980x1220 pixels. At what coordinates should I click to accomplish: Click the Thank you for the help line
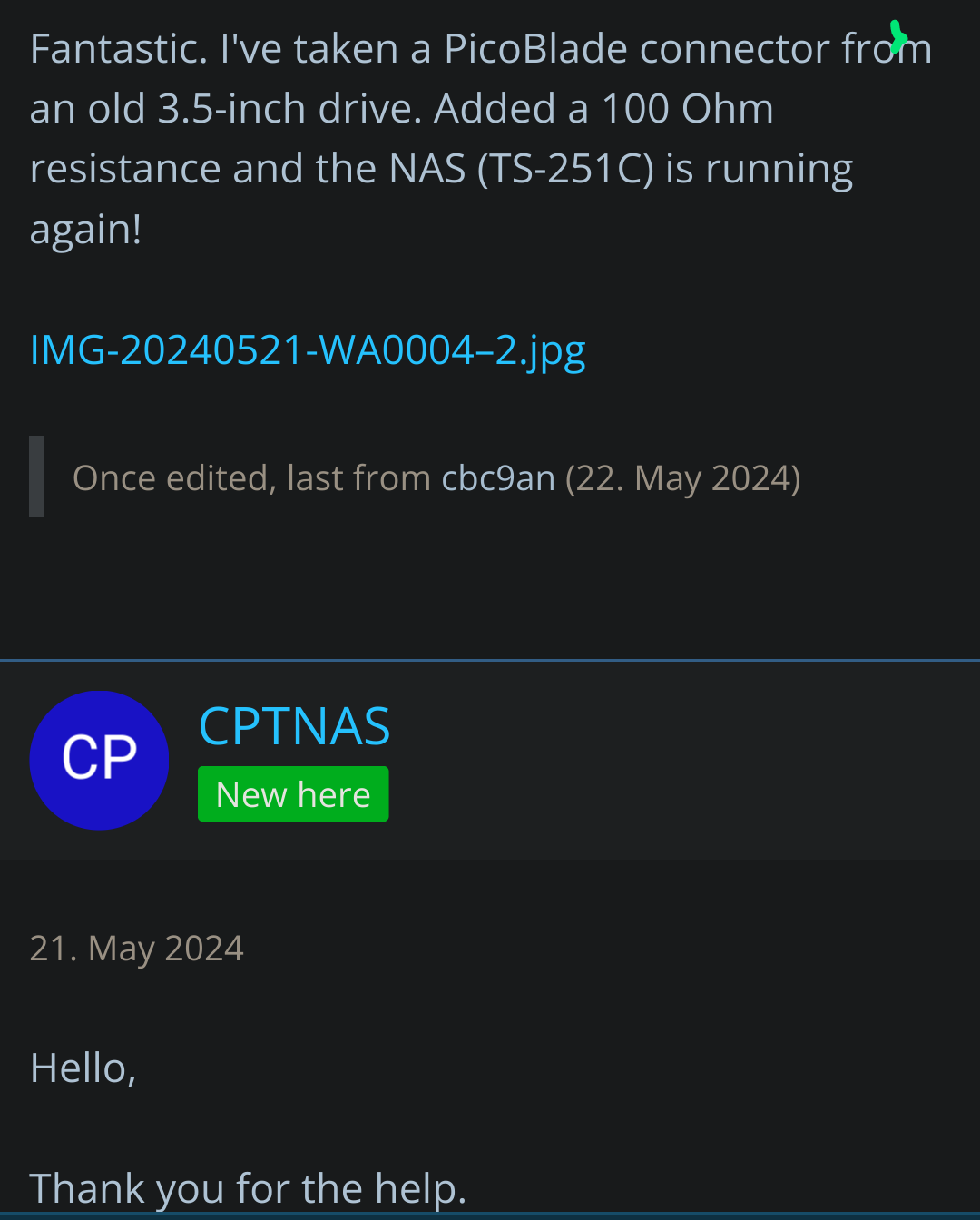pyautogui.click(x=249, y=1188)
